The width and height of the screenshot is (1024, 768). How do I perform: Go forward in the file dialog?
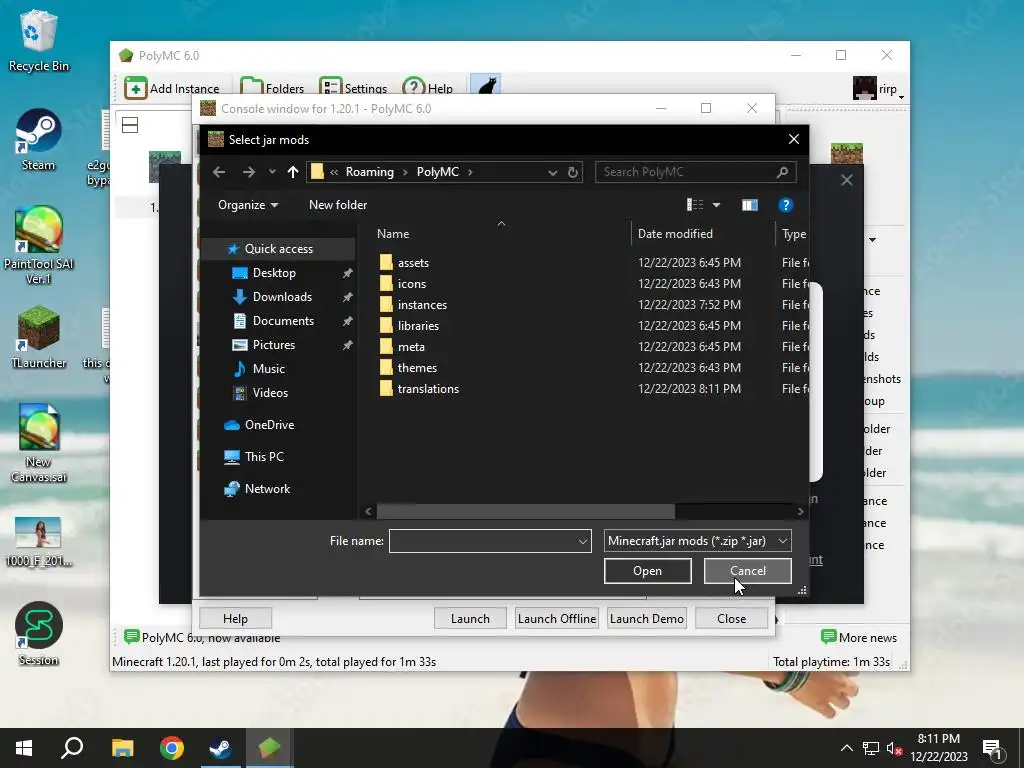coord(249,172)
